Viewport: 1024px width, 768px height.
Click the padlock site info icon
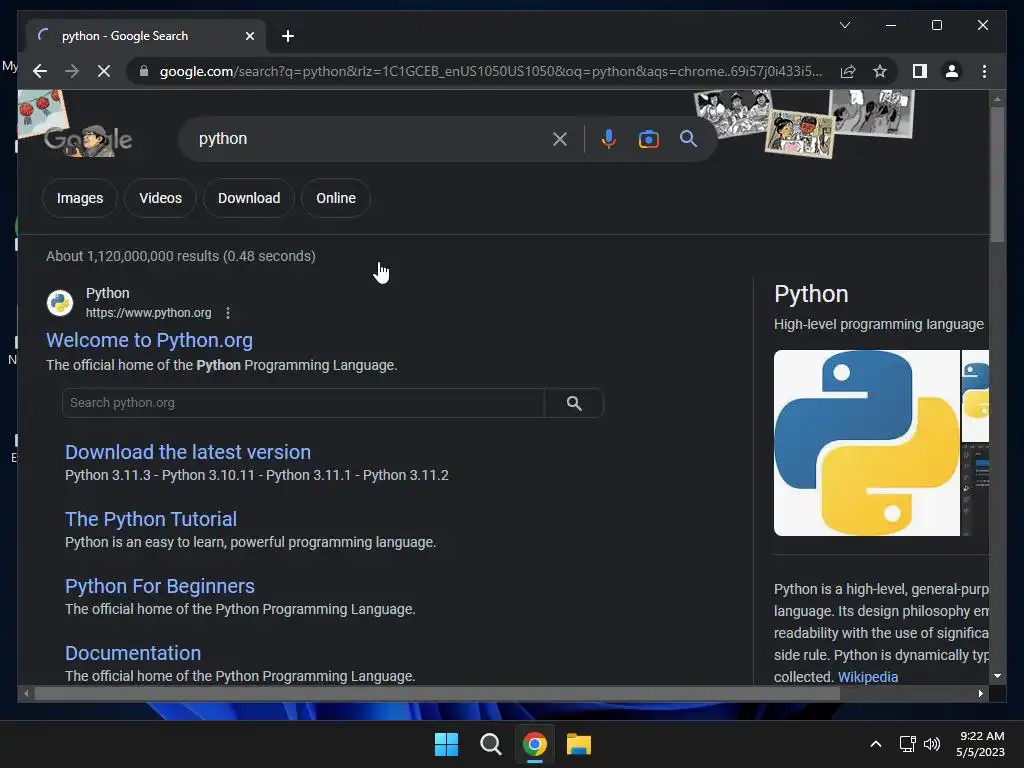(144, 71)
